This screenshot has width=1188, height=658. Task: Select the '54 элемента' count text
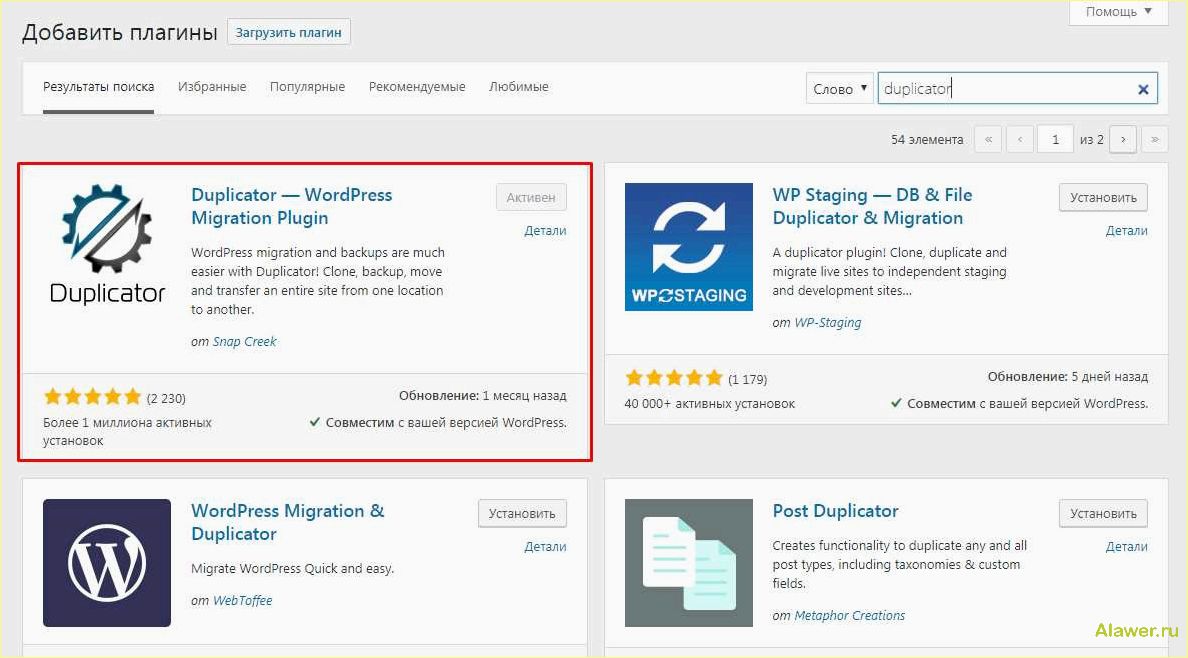927,139
